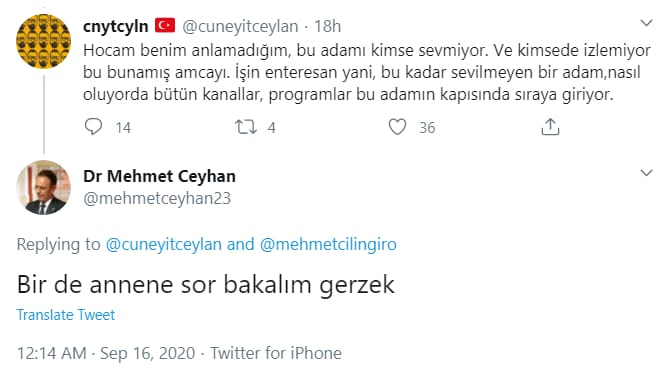This screenshot has width=671, height=371.
Task: Open Dr Mehmet Ceyhan tweet's chevron menu
Action: click(x=646, y=173)
